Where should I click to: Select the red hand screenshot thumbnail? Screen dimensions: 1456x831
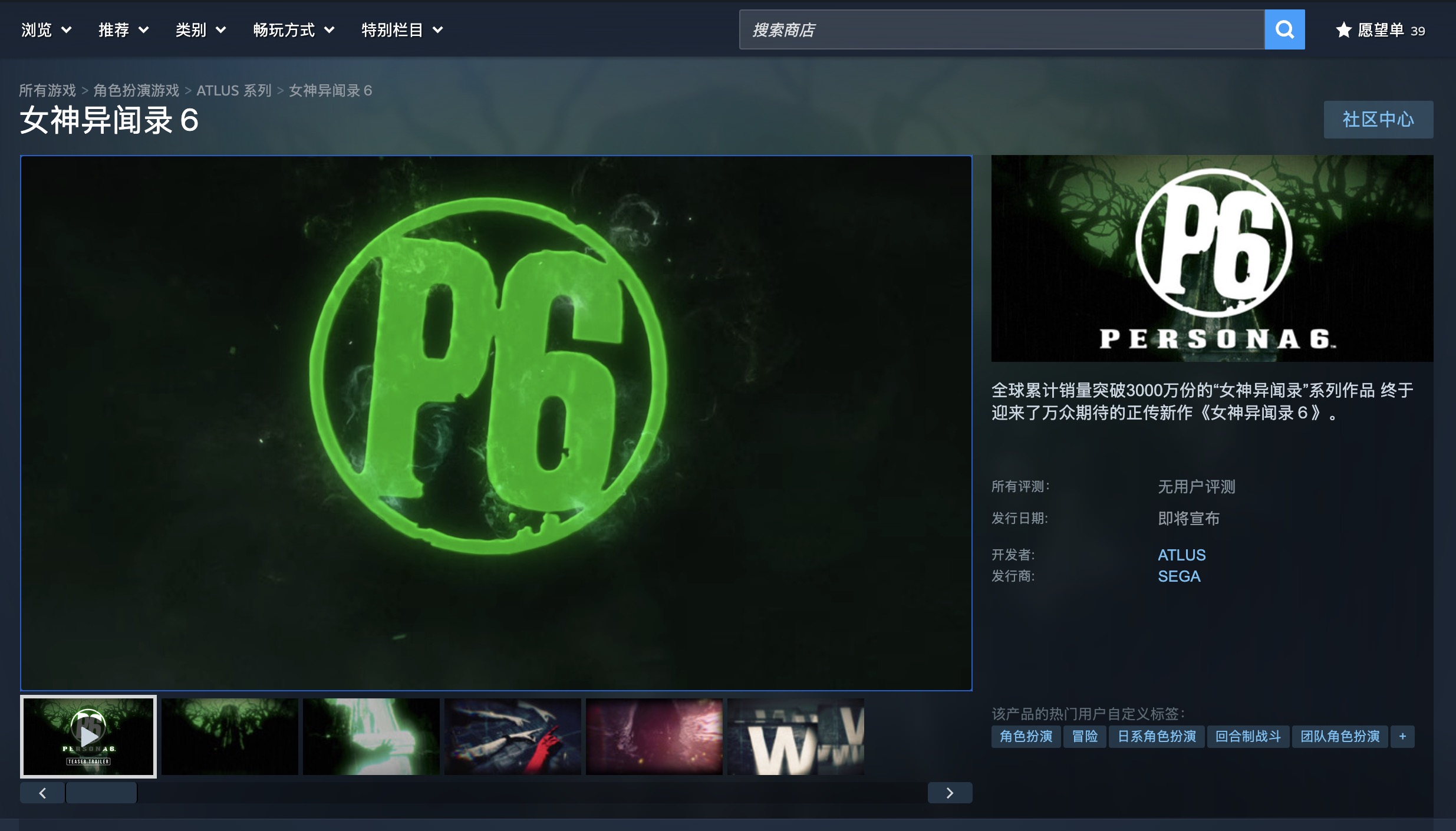point(513,736)
